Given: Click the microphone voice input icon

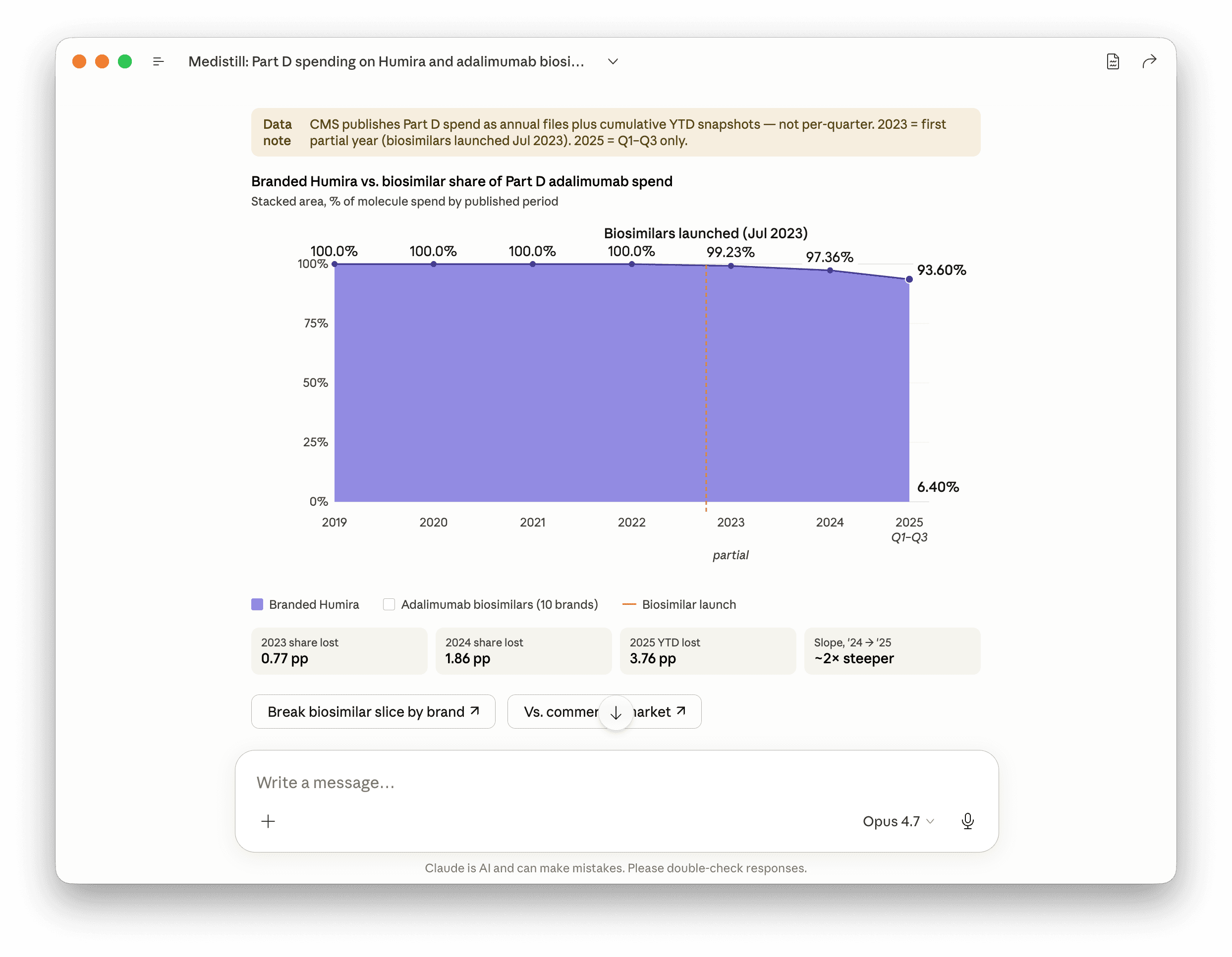Looking at the screenshot, I should click(967, 821).
